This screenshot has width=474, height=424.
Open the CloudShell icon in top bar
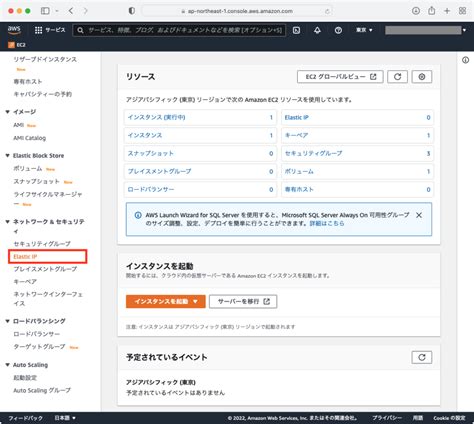(x=296, y=30)
